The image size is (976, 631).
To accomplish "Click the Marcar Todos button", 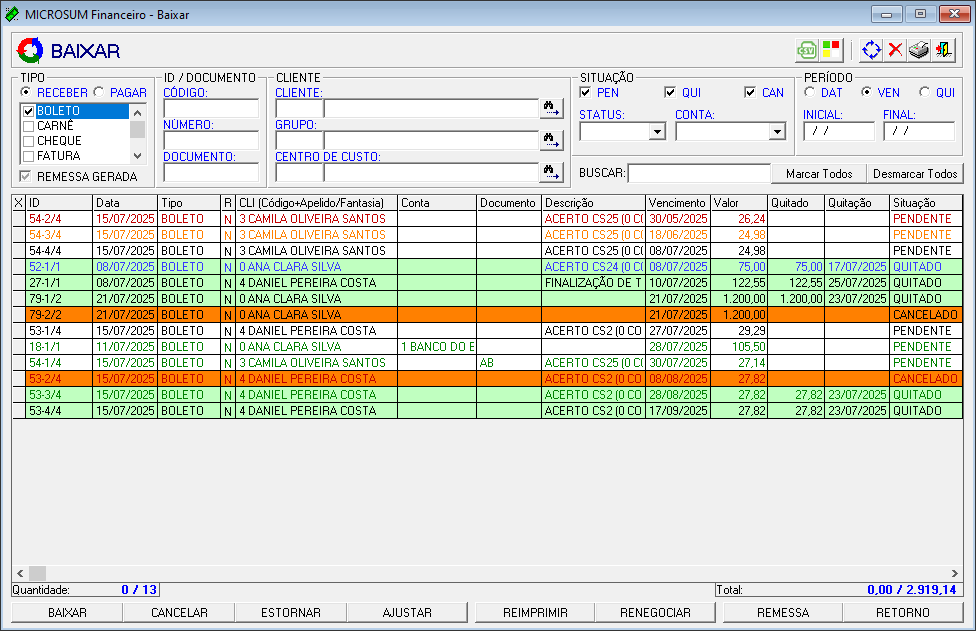I will point(818,174).
